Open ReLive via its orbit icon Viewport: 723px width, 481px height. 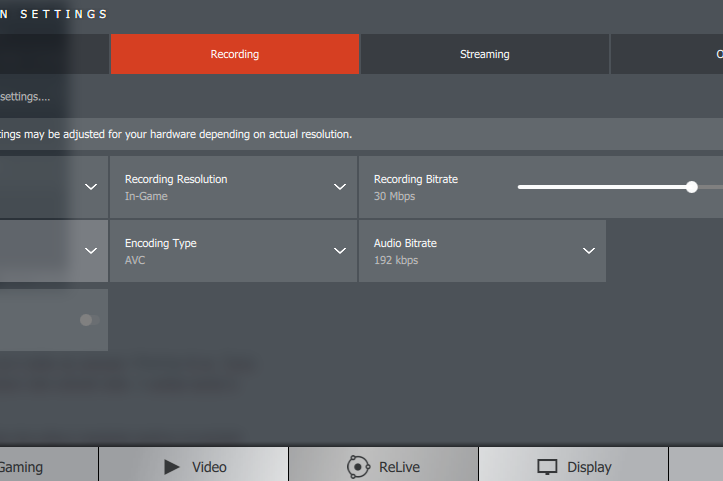358,466
